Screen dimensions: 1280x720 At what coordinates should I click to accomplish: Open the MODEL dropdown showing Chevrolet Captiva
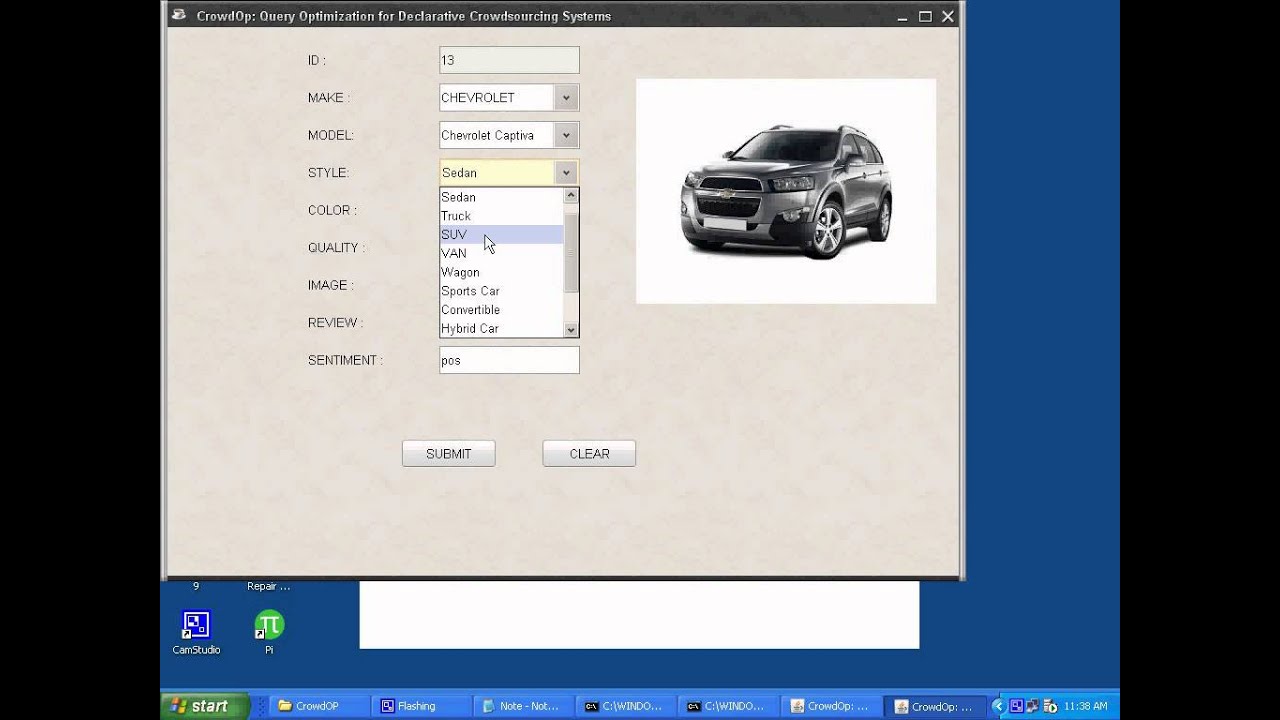coord(509,135)
